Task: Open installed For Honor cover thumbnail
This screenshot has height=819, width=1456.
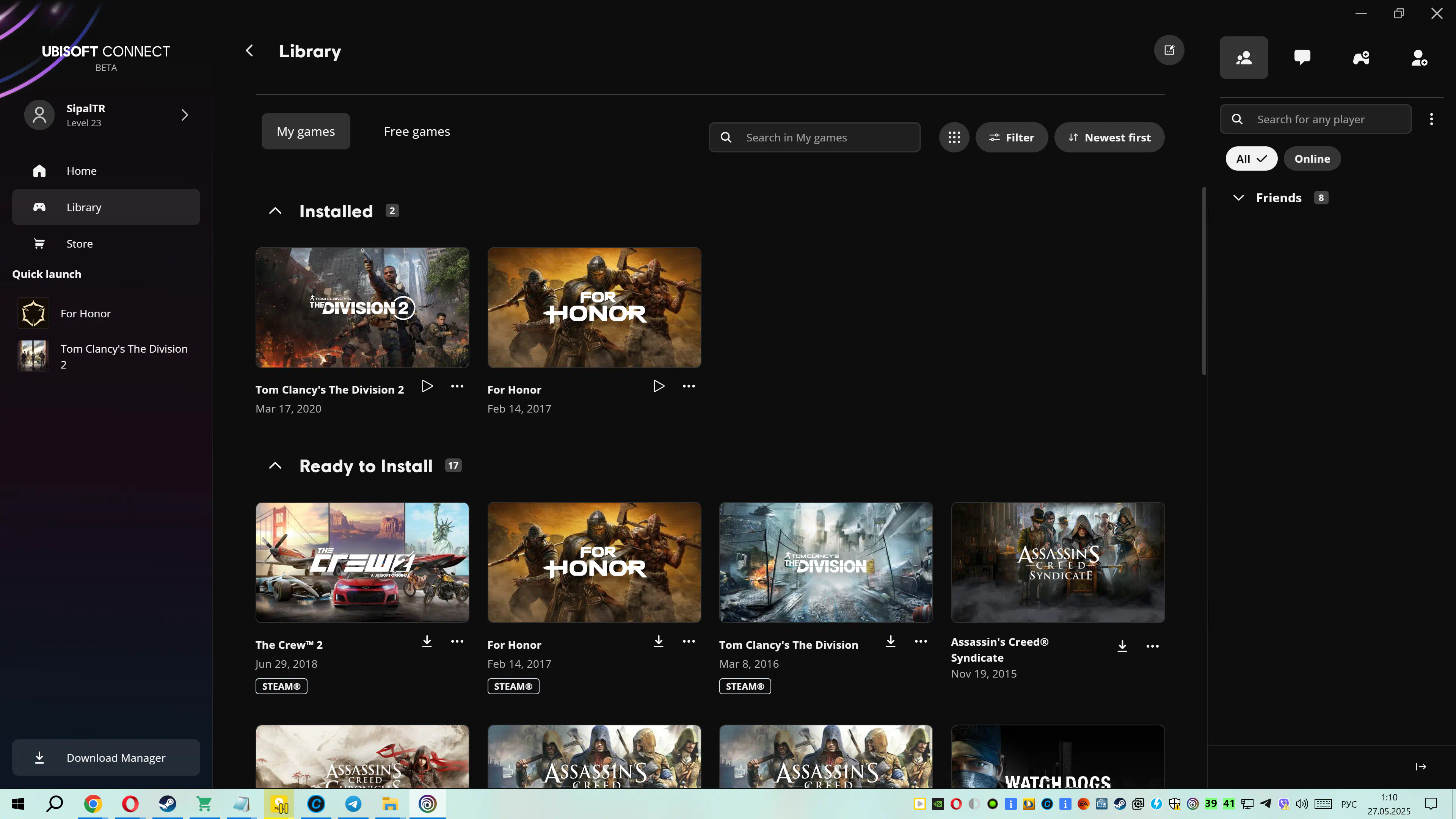Action: coord(594,308)
